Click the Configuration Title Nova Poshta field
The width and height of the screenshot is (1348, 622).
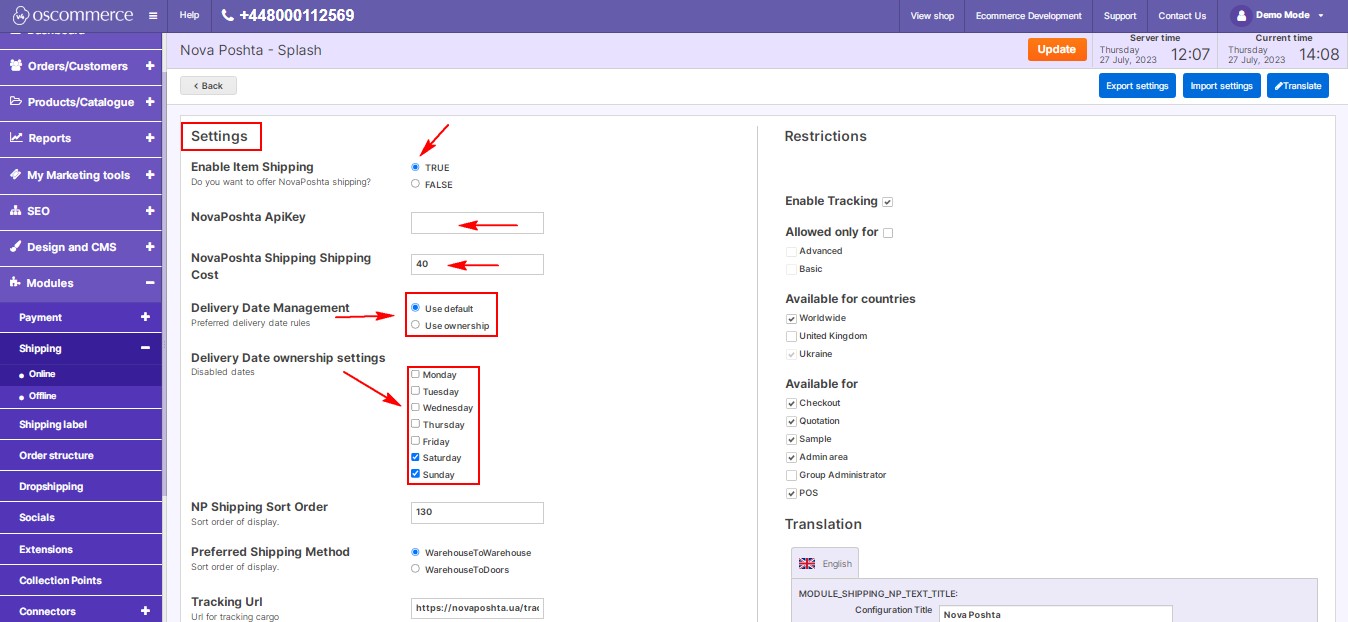[x=1055, y=613]
